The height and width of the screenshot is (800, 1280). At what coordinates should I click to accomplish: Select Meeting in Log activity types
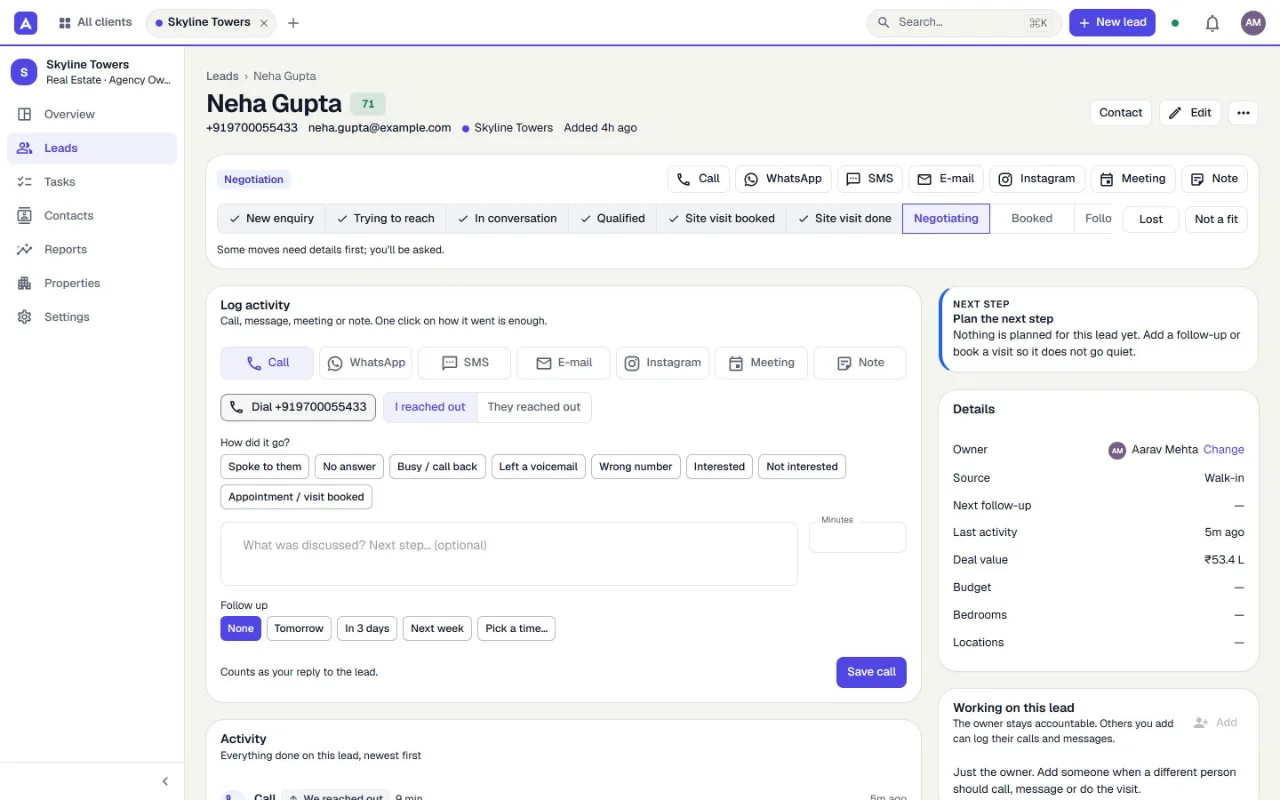(x=761, y=363)
